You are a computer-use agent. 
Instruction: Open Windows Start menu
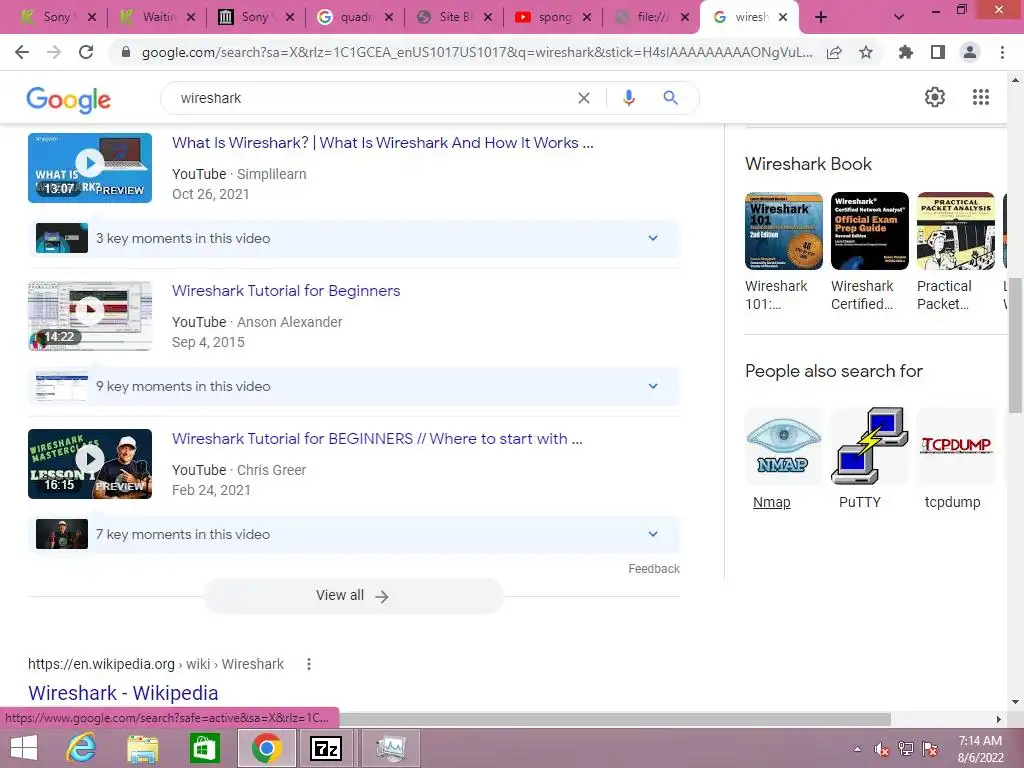(24, 748)
